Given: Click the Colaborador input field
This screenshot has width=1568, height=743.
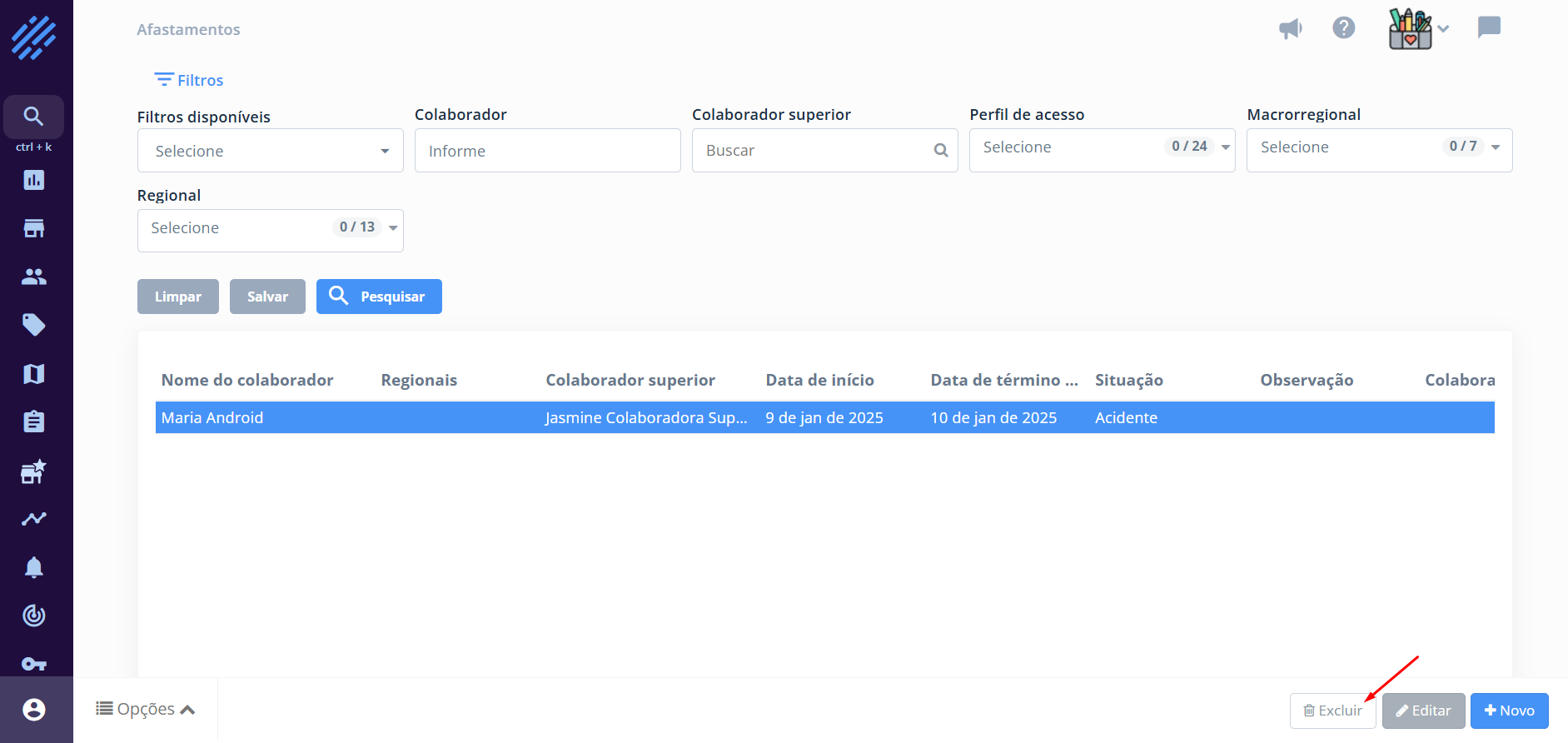Looking at the screenshot, I should [x=548, y=151].
